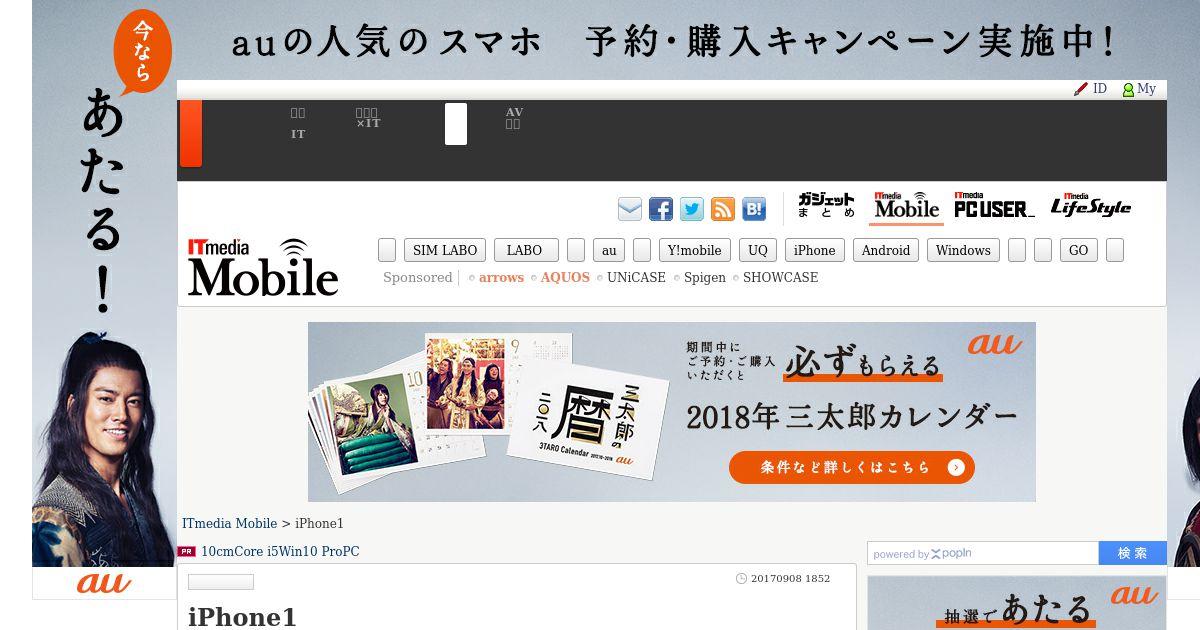Screen dimensions: 1200x630
Task: Click the blue search submit button
Action: (1133, 553)
